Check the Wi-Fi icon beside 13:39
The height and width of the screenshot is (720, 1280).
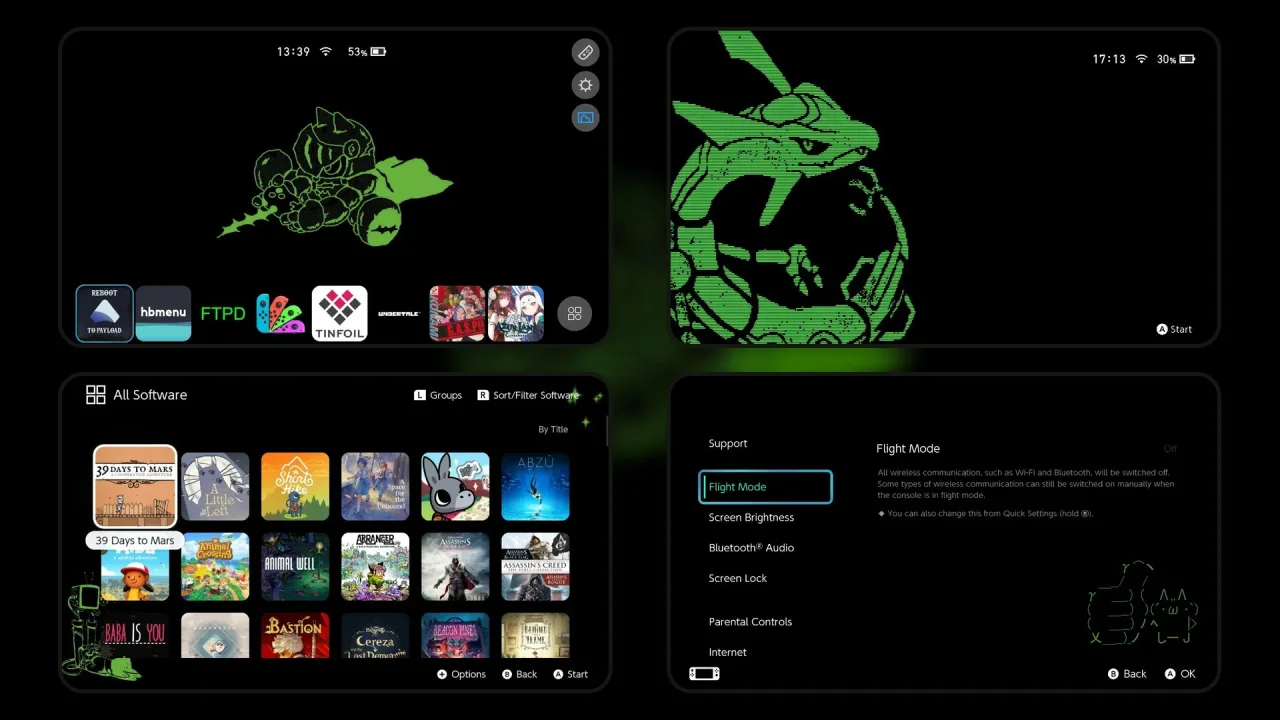pyautogui.click(x=325, y=51)
